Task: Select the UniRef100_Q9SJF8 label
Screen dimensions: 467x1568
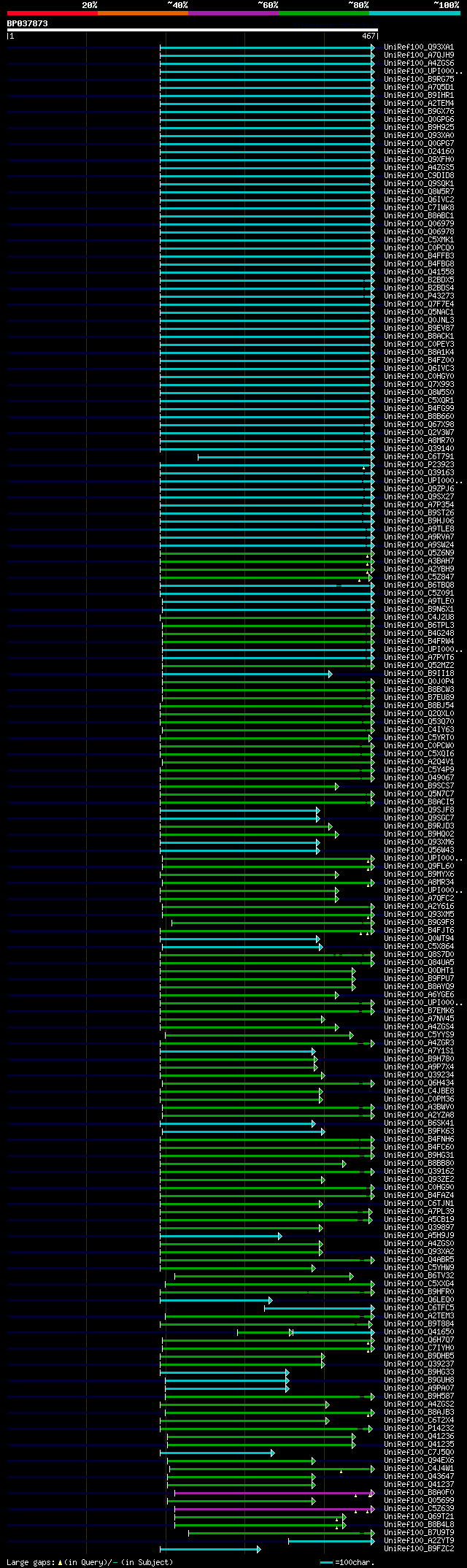Action: tap(419, 810)
